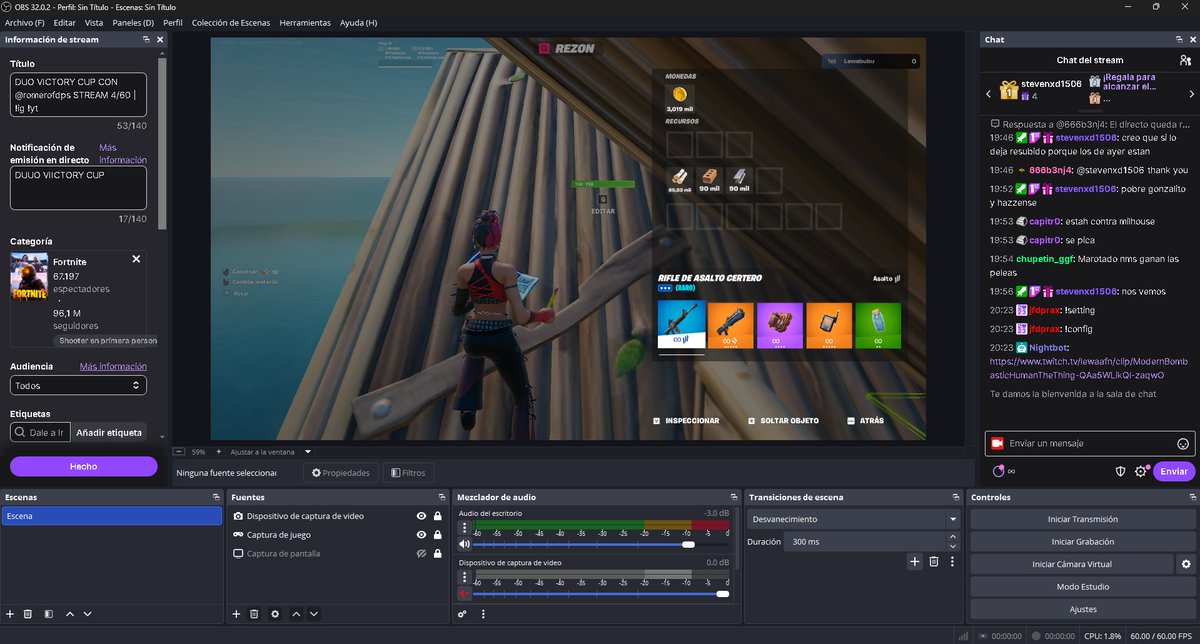Open channel points icon below chat input
Image resolution: width=1200 pixels, height=644 pixels.
click(x=999, y=471)
